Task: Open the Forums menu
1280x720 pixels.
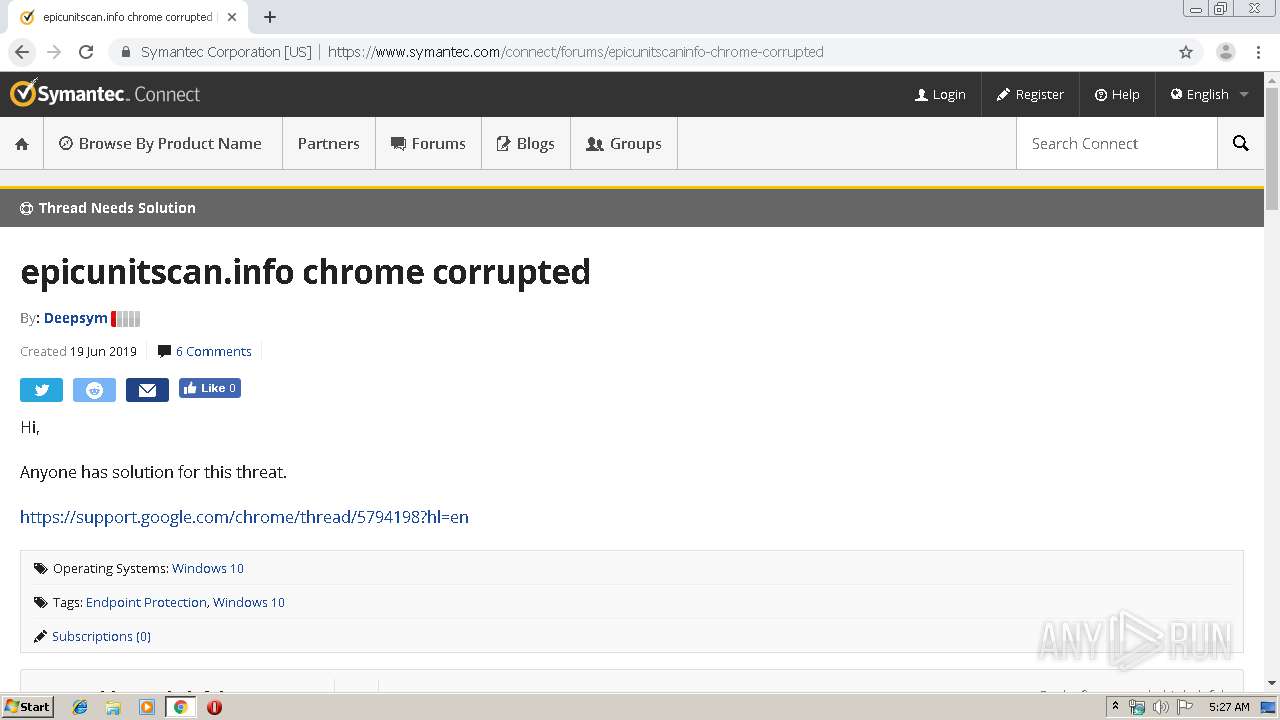Action: click(x=428, y=144)
